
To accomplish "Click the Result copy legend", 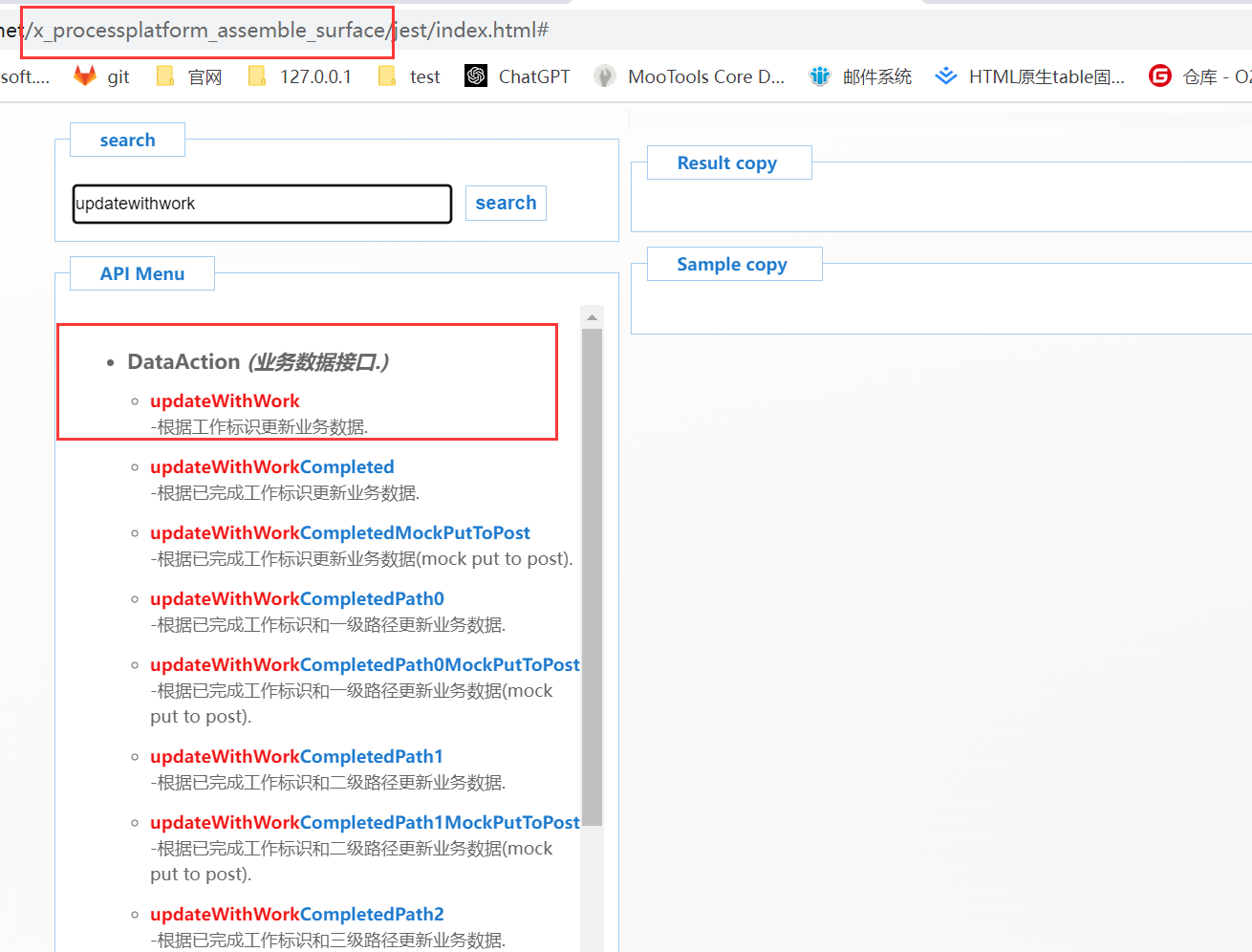I will 727,162.
